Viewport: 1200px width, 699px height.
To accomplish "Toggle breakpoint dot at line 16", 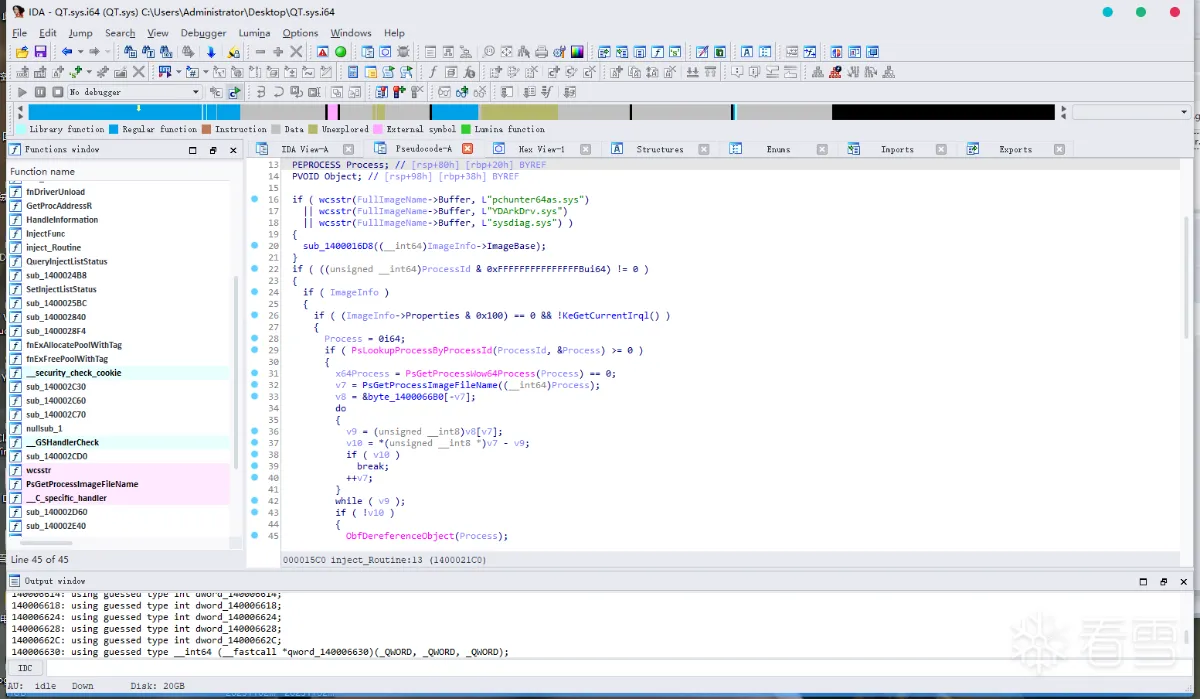I will coord(256,200).
